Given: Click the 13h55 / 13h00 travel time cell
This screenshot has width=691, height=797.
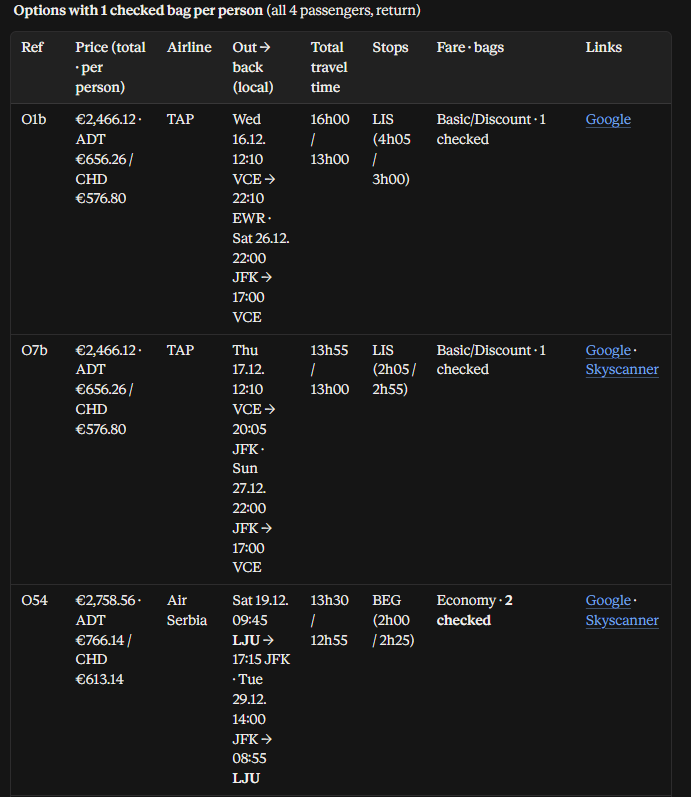Looking at the screenshot, I should (x=329, y=370).
